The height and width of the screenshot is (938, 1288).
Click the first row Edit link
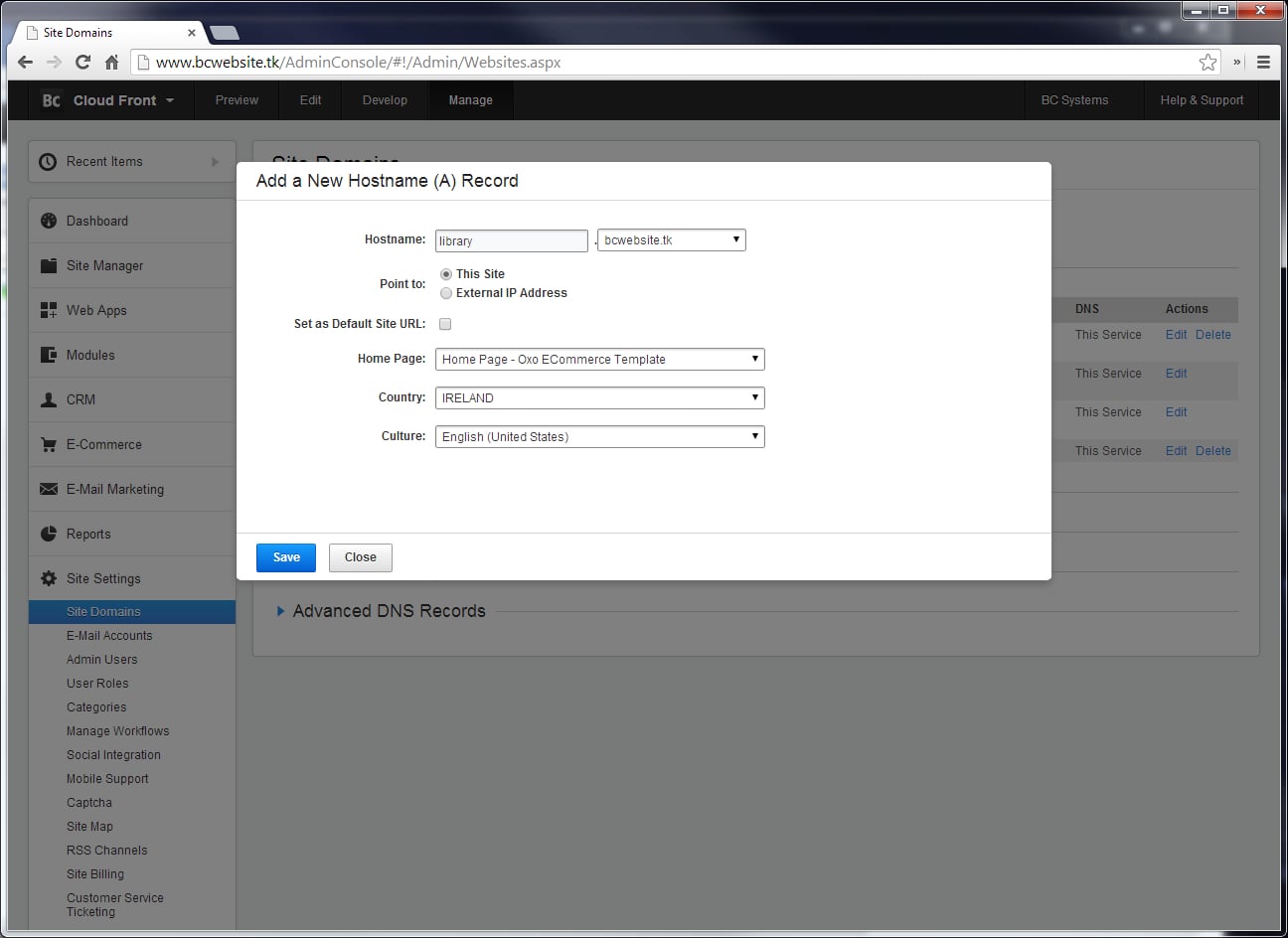click(x=1176, y=335)
